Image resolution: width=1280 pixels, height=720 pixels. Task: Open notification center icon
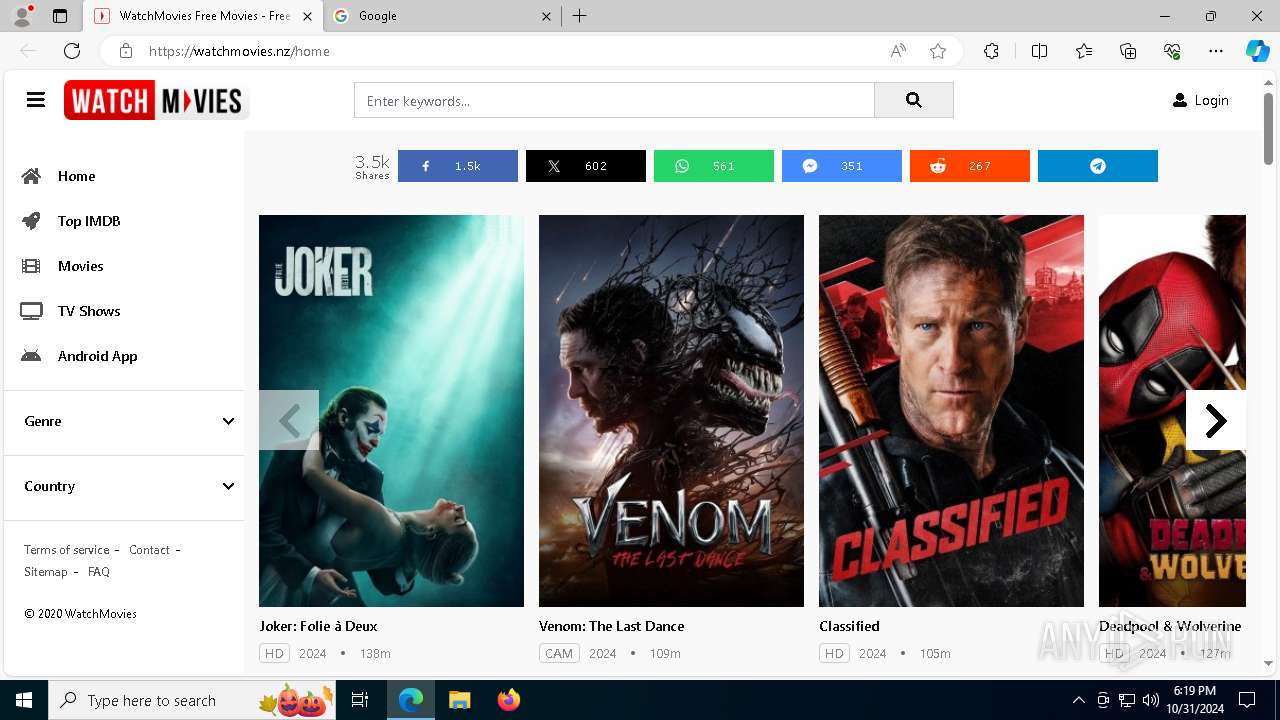1247,700
